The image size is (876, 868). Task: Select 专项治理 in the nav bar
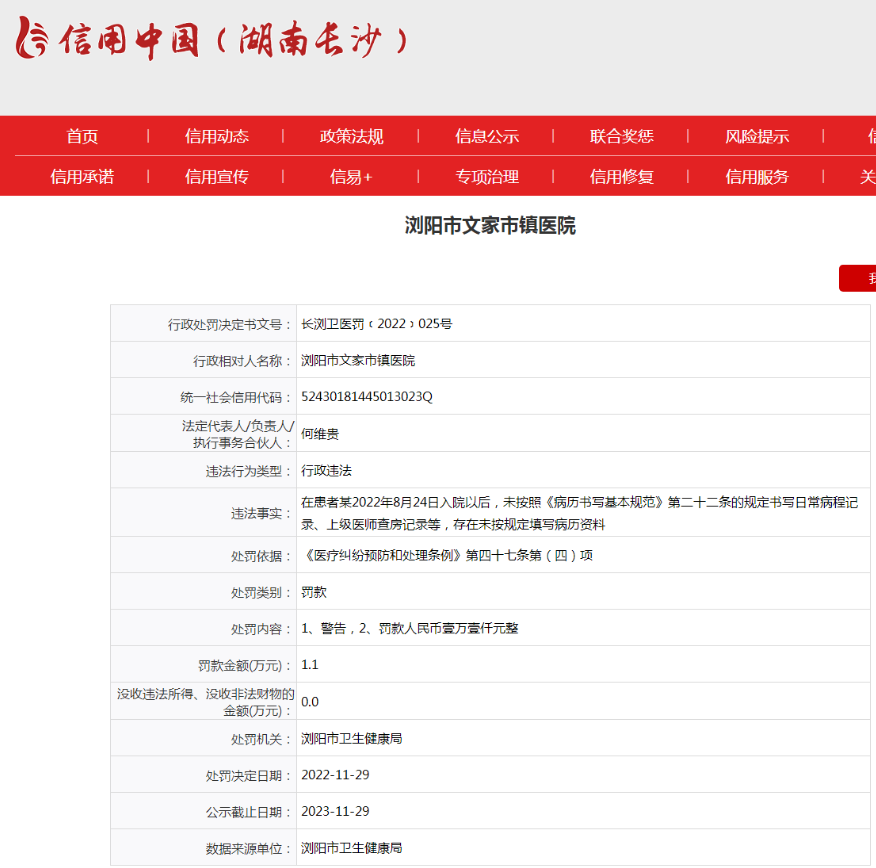[487, 177]
